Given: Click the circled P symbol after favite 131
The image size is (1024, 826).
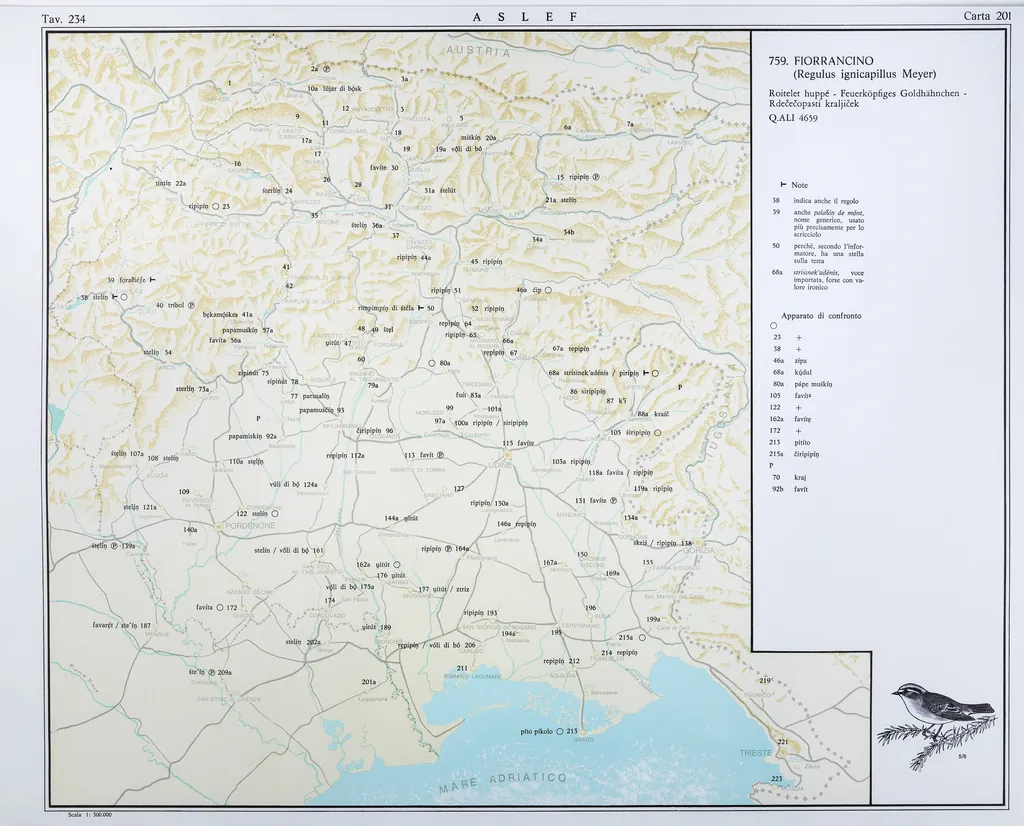Looking at the screenshot, I should tap(614, 501).
